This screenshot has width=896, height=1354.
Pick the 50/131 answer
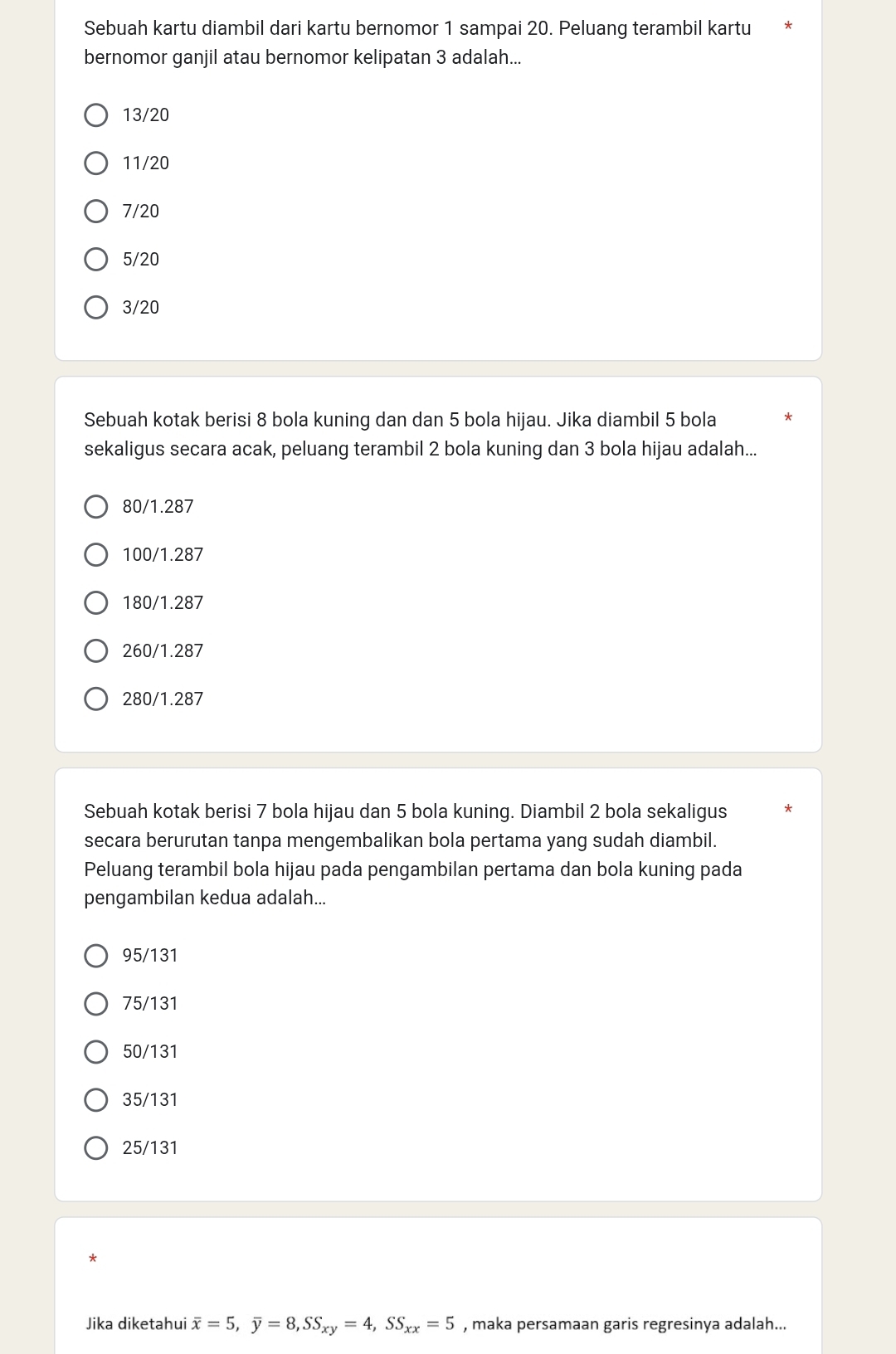tap(96, 1052)
